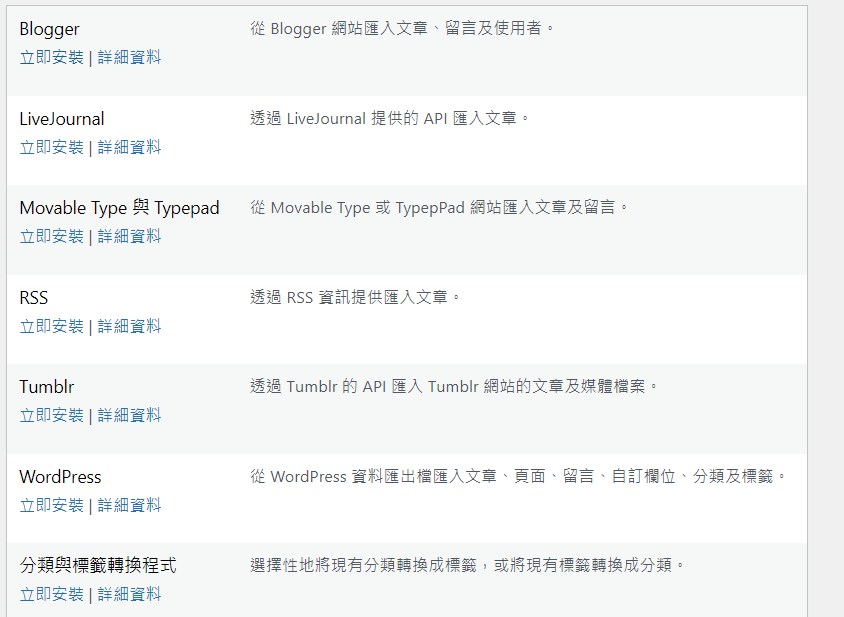Image resolution: width=844 pixels, height=617 pixels.
Task: Select the Blogger importer title
Action: coord(50,29)
